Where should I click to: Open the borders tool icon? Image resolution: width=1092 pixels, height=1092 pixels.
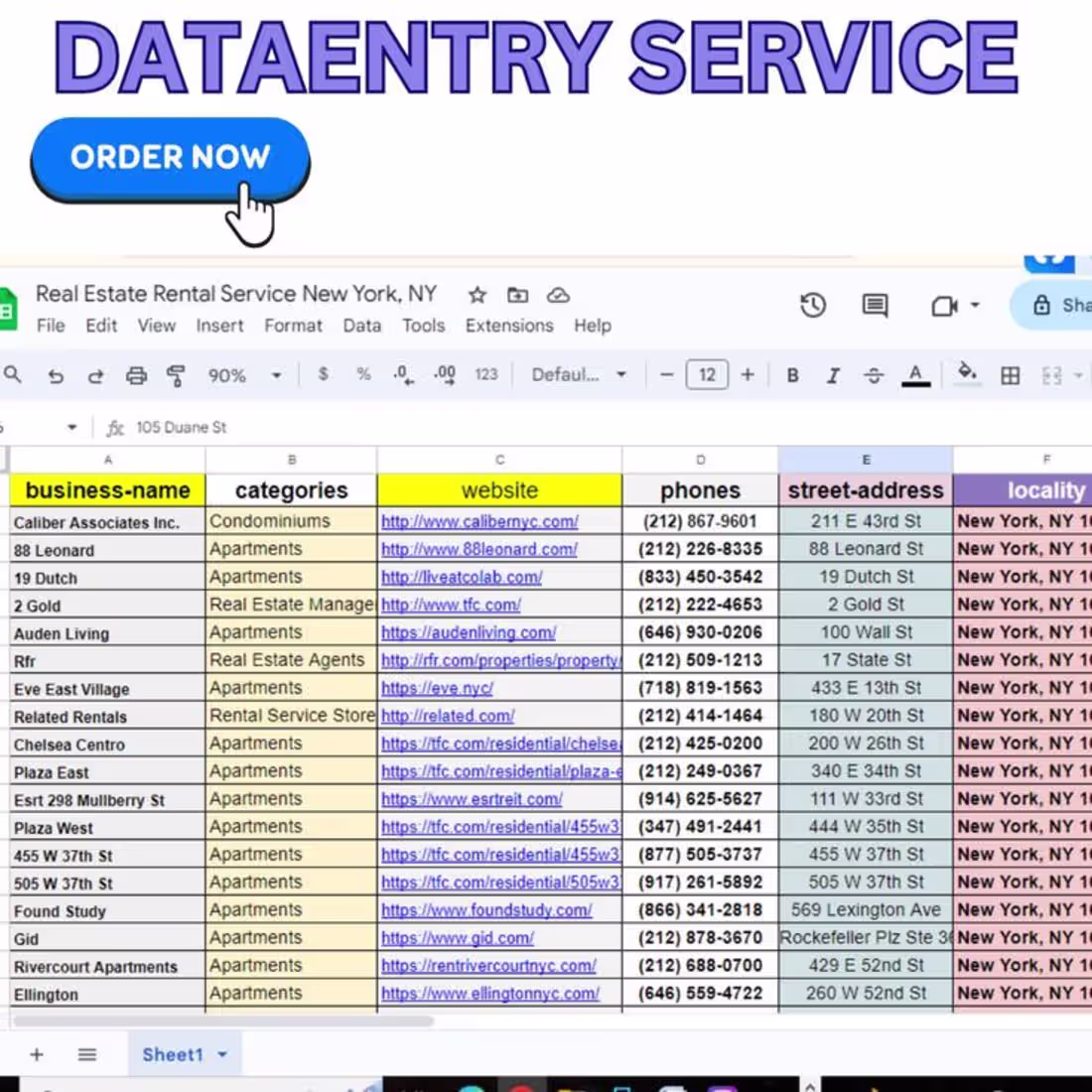click(x=1010, y=376)
